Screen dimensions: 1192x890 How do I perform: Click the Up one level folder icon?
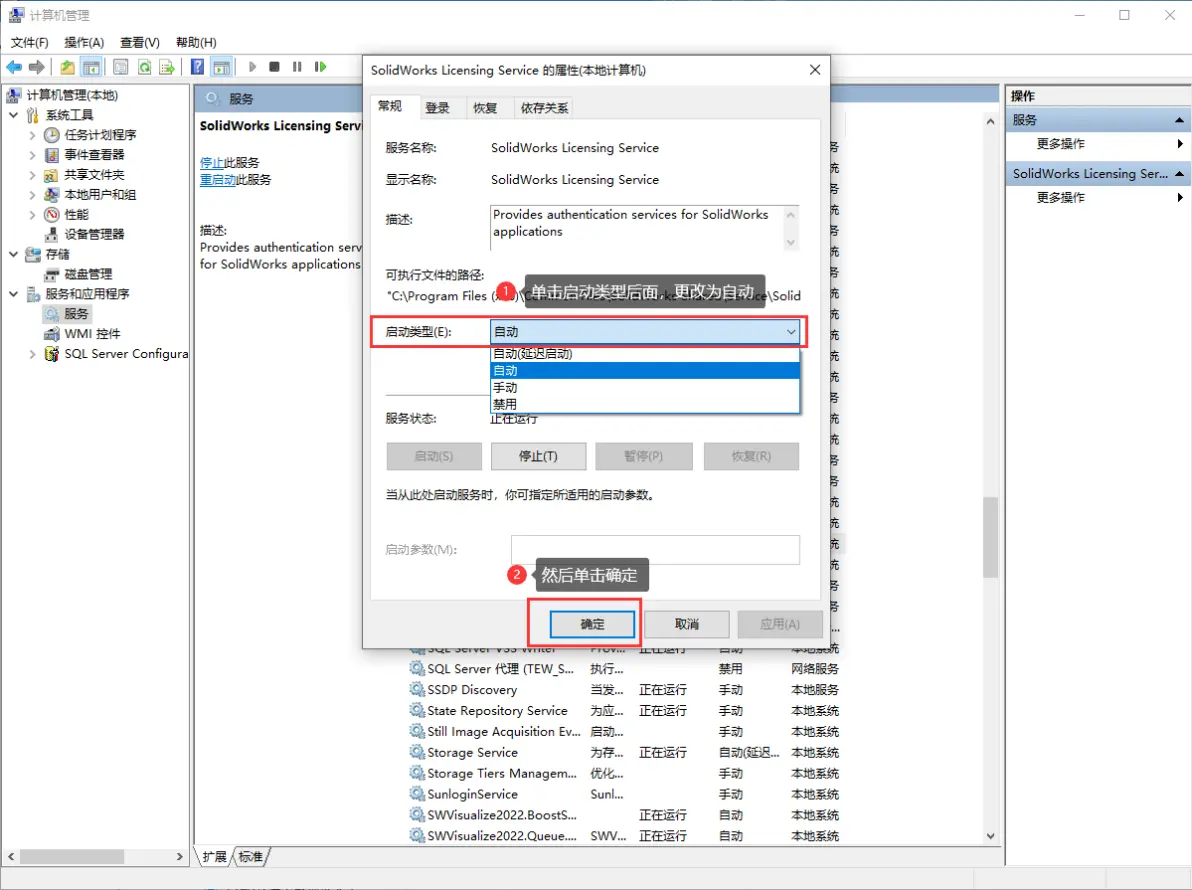pyautogui.click(x=68, y=67)
